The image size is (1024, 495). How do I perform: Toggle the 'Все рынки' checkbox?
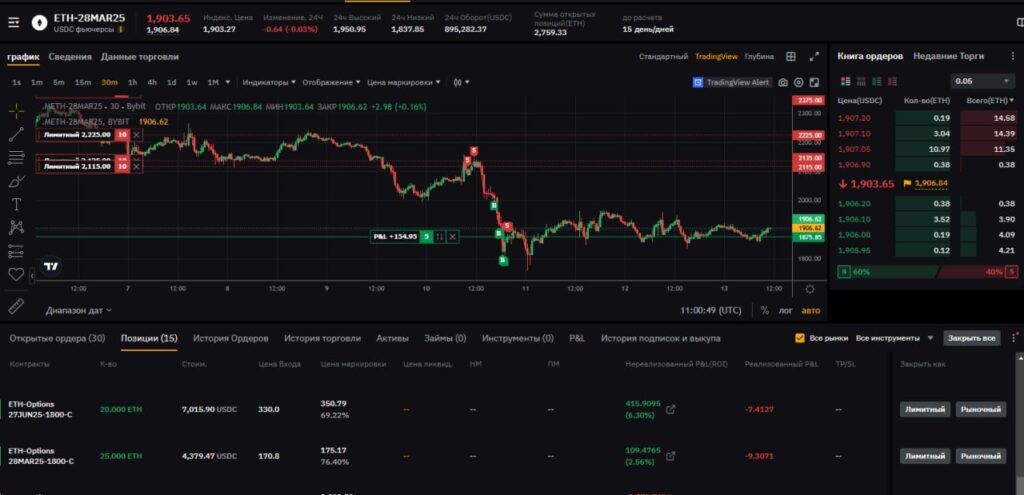click(x=800, y=338)
